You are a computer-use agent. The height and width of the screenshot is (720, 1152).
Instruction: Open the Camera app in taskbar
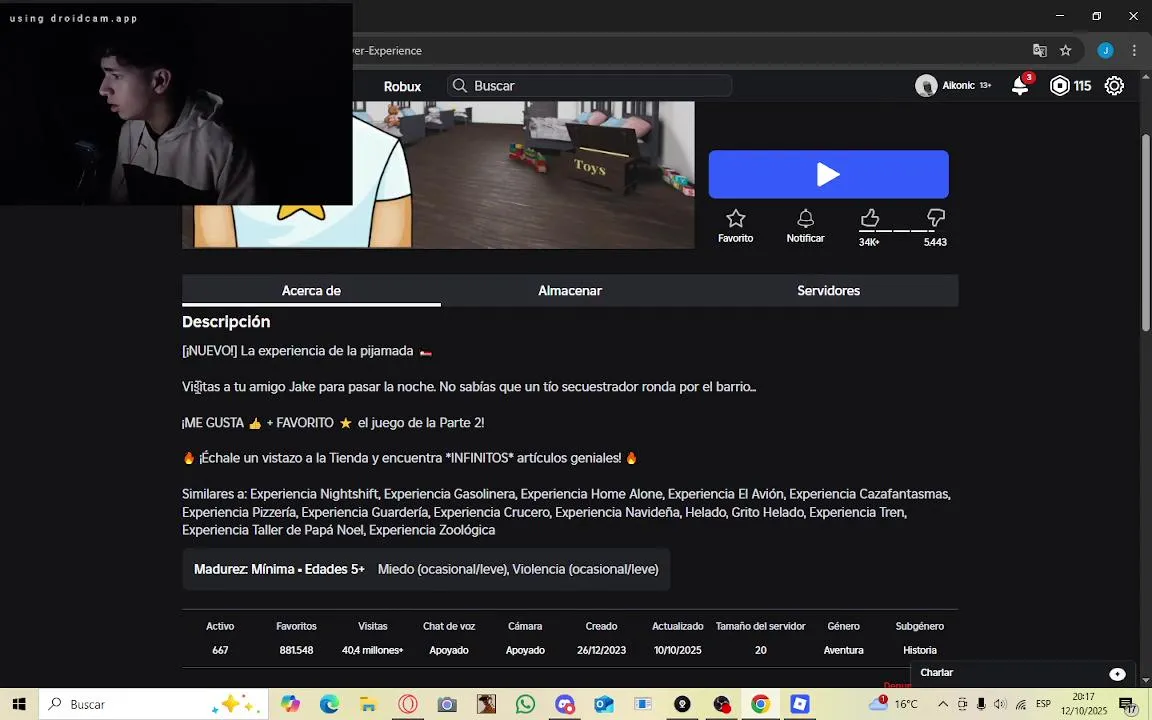click(x=447, y=705)
